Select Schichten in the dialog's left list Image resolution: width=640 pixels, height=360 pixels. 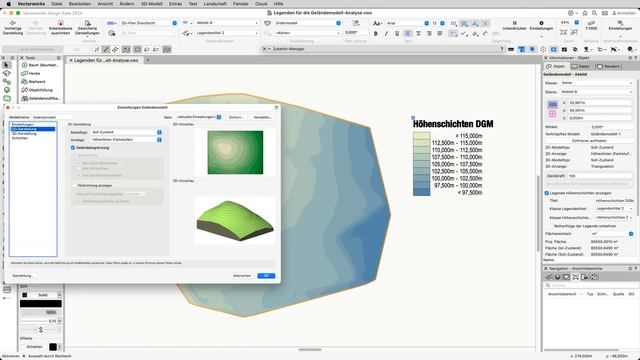(x=20, y=138)
